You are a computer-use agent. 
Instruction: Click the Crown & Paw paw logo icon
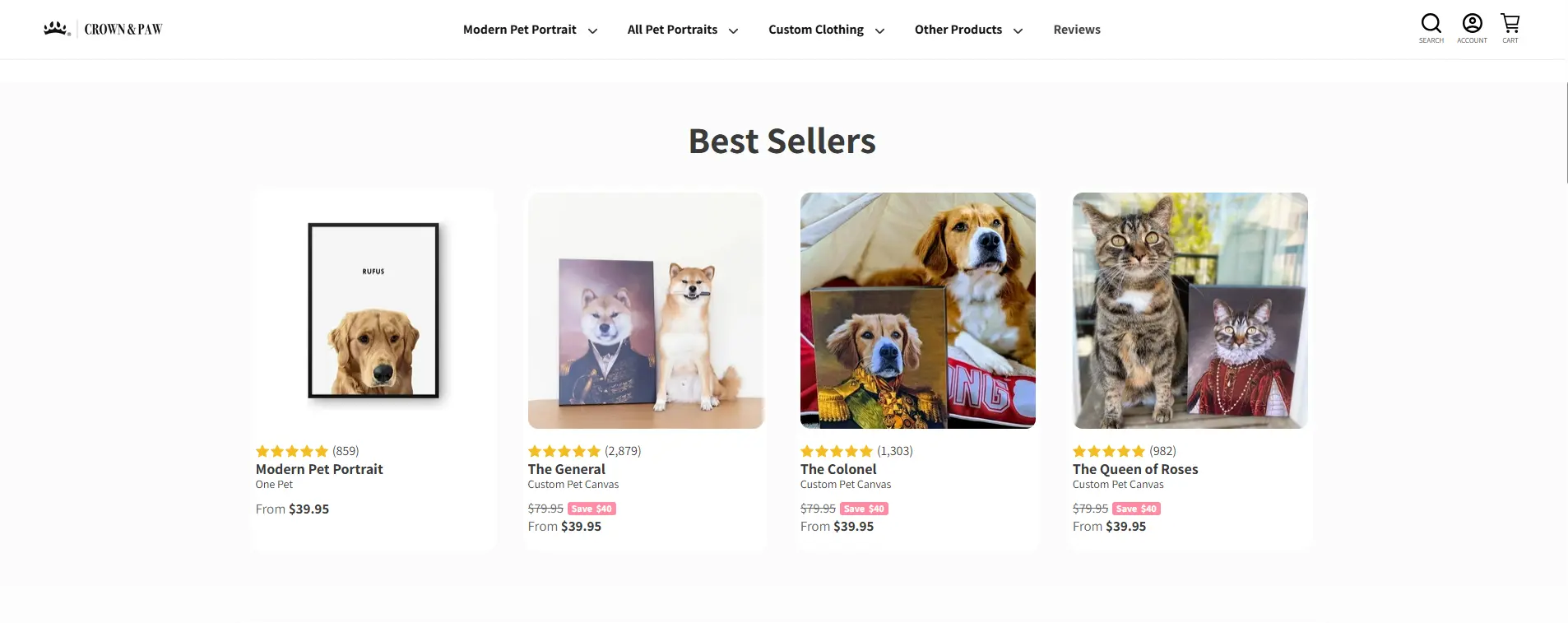[55, 27]
